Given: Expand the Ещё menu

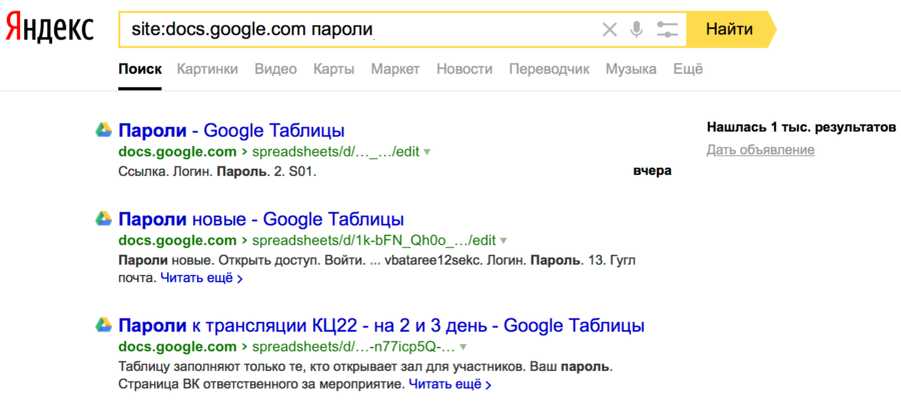Looking at the screenshot, I should 688,69.
